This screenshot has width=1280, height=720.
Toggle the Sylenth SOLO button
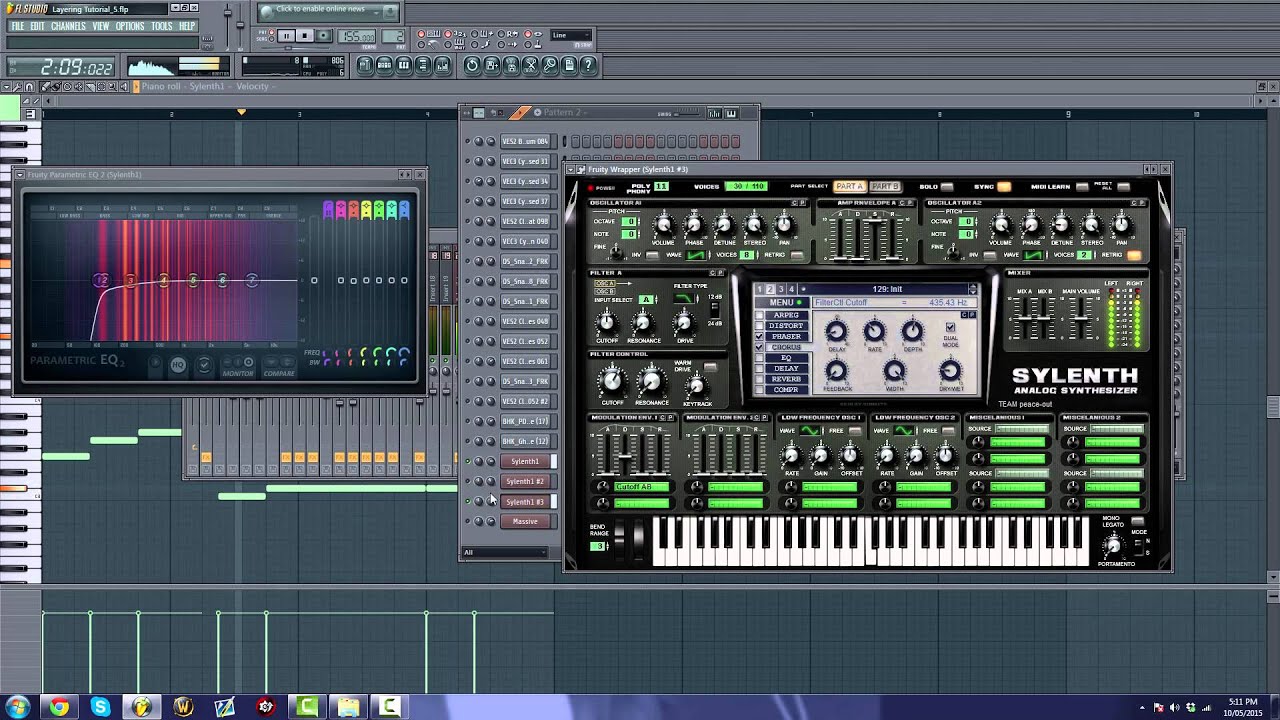947,187
